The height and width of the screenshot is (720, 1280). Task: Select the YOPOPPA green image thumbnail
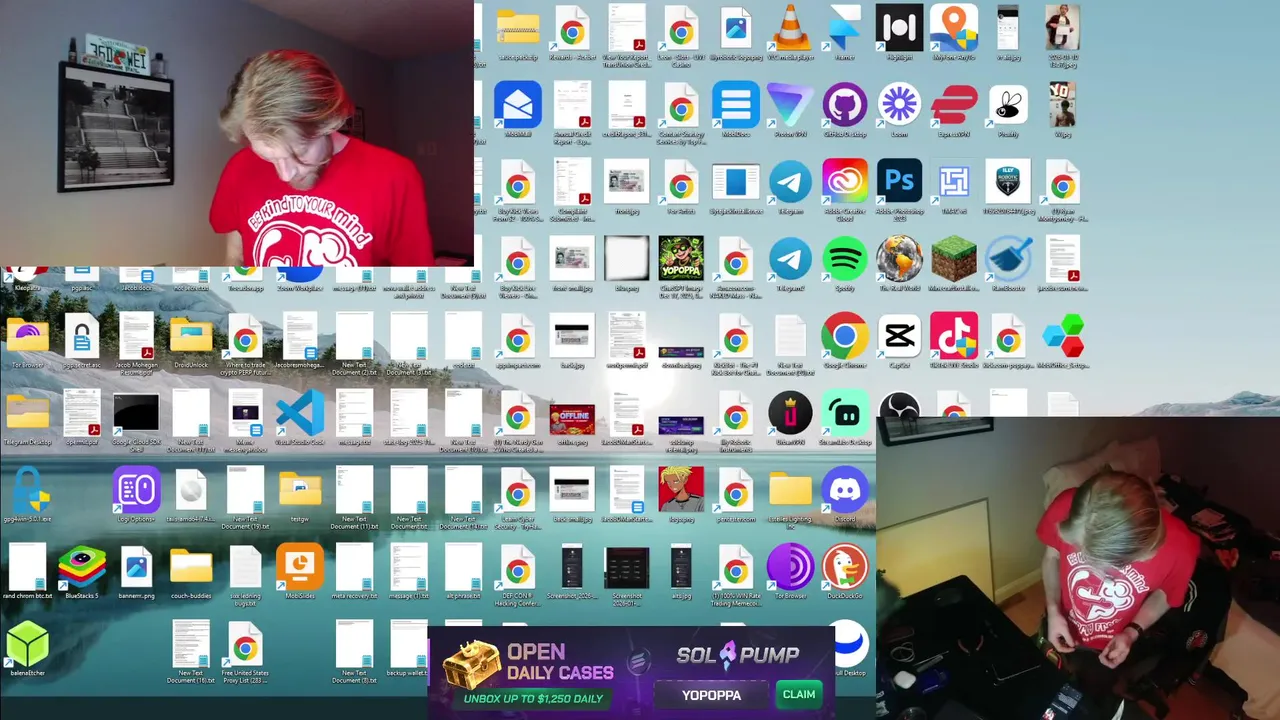click(x=681, y=259)
